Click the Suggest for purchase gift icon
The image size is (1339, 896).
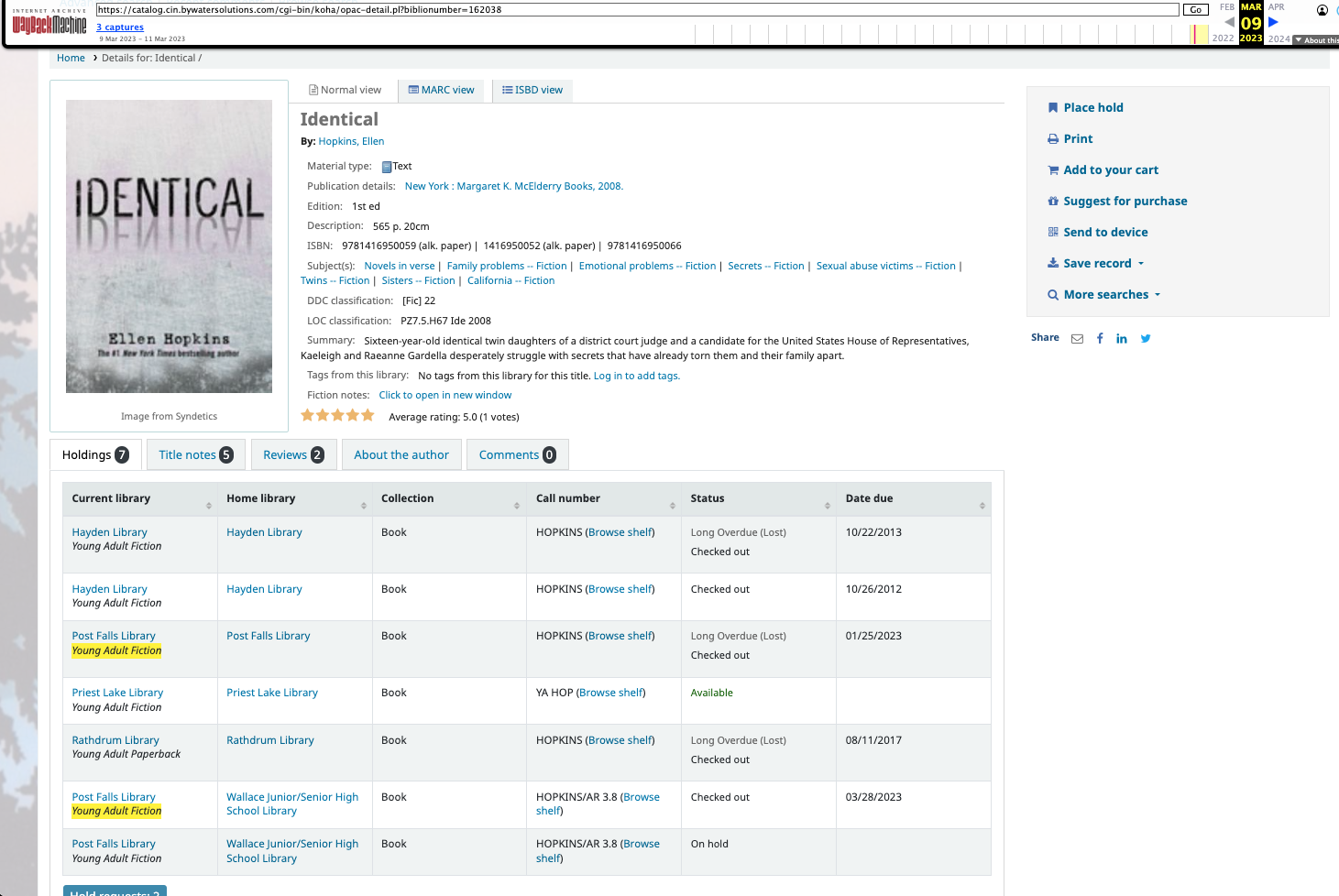(x=1053, y=201)
